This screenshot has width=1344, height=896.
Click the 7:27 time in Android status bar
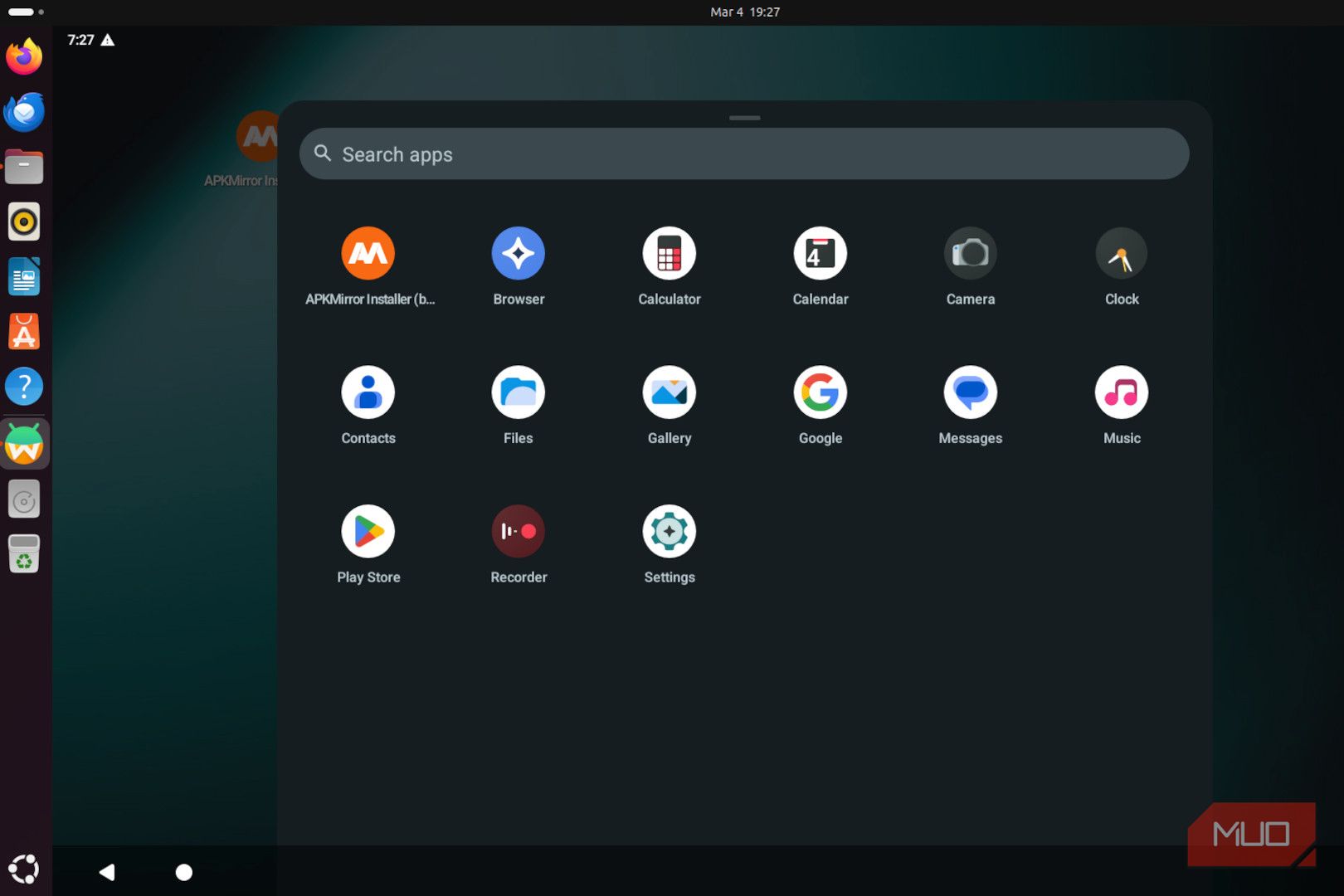80,40
